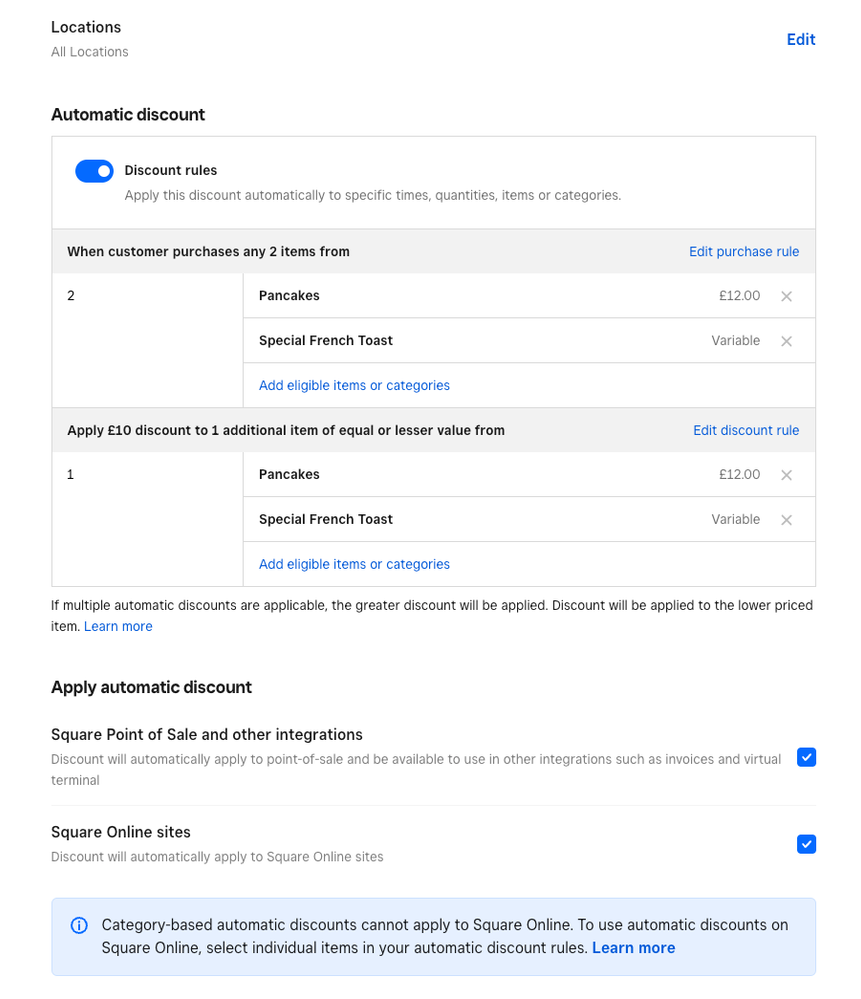The width and height of the screenshot is (861, 999).
Task: Select Pancakes row in purchase rule
Action: (289, 296)
